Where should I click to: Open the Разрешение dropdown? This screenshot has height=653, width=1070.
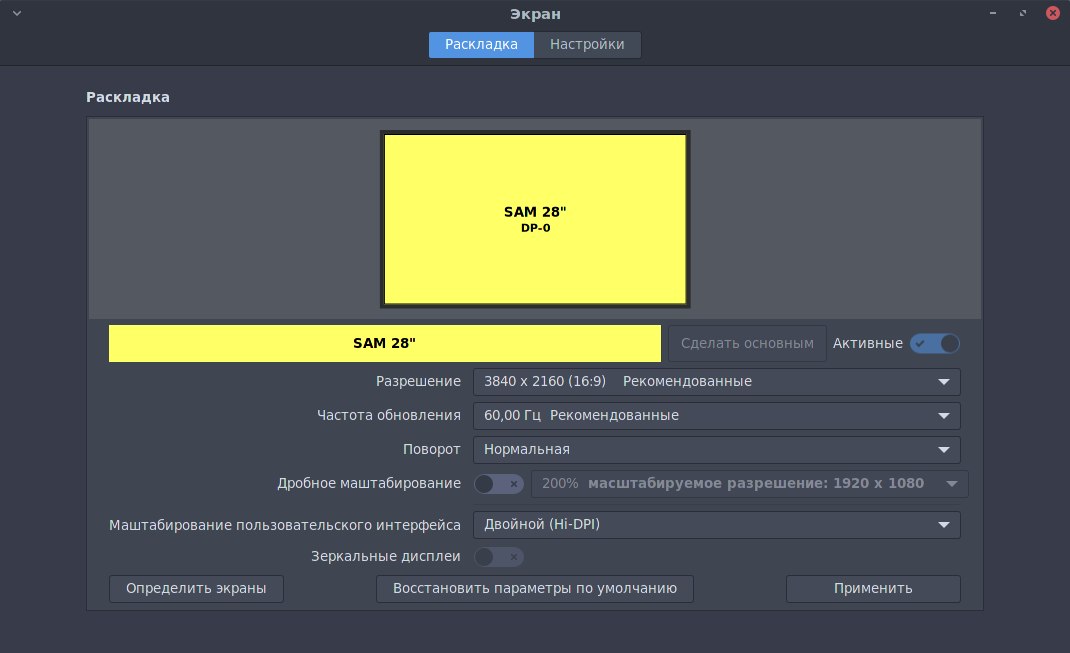(717, 381)
